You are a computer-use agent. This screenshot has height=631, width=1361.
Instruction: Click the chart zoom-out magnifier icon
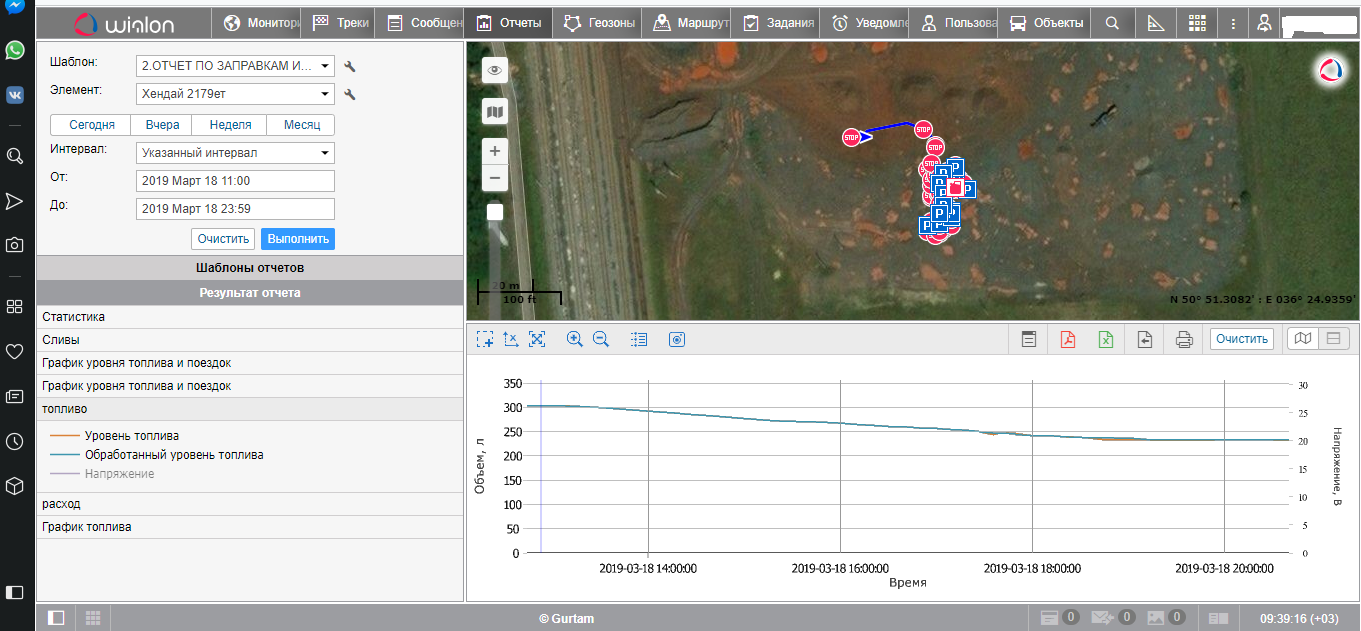tap(601, 339)
